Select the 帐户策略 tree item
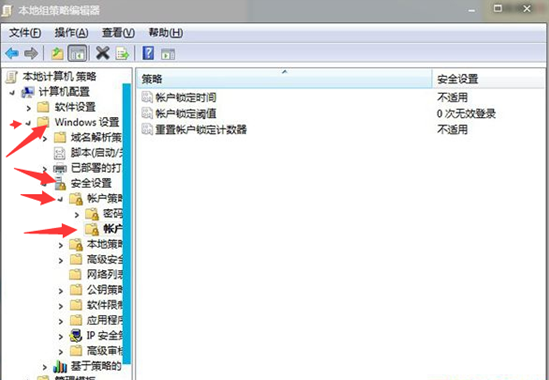 pyautogui.click(x=105, y=198)
